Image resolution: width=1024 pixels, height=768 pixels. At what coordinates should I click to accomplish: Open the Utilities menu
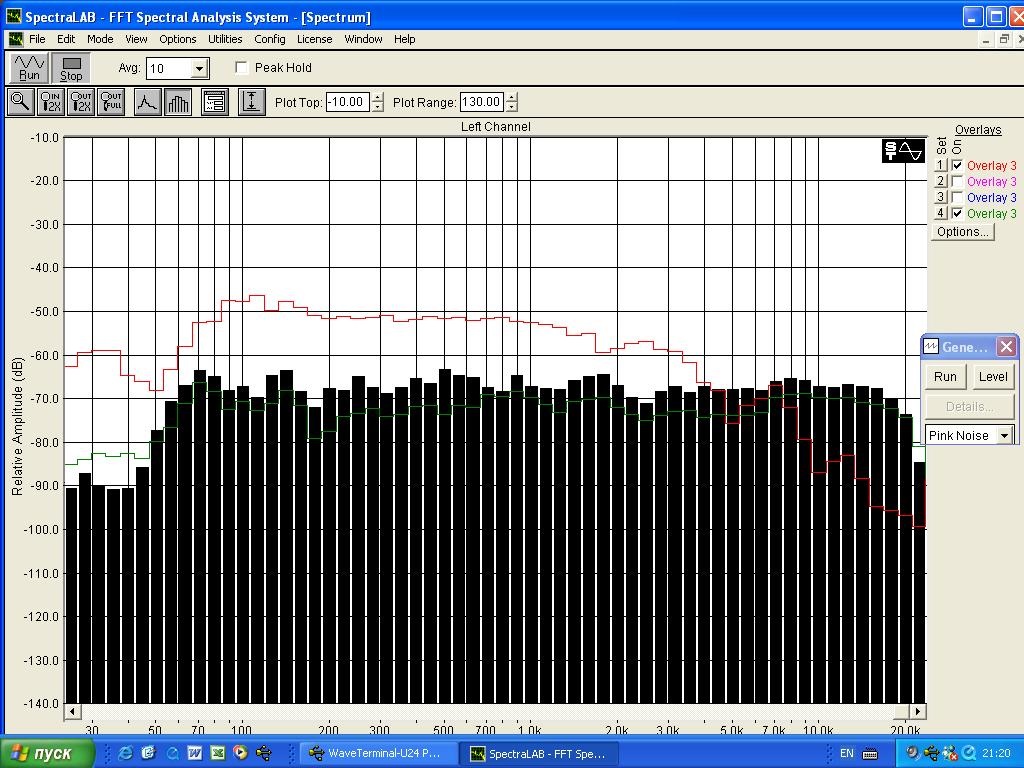point(225,39)
